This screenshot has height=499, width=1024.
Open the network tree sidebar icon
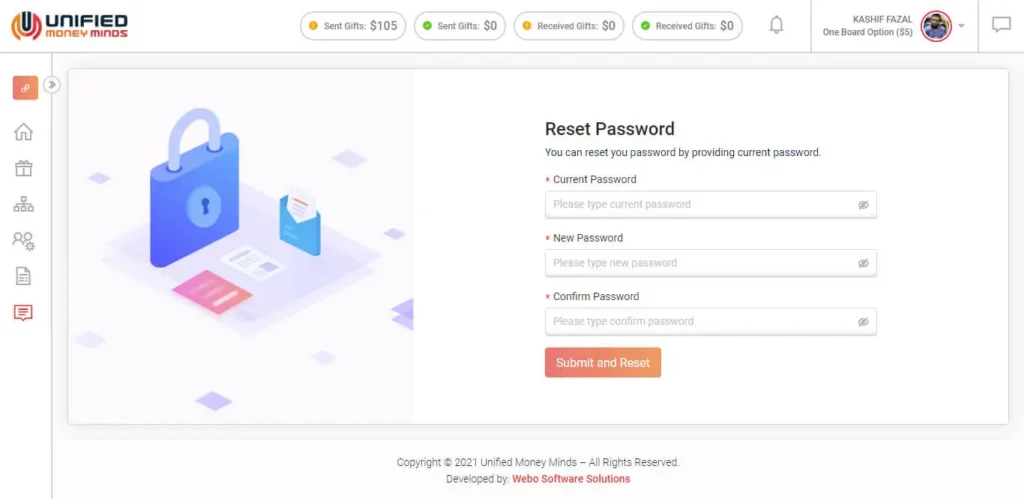tap(23, 204)
